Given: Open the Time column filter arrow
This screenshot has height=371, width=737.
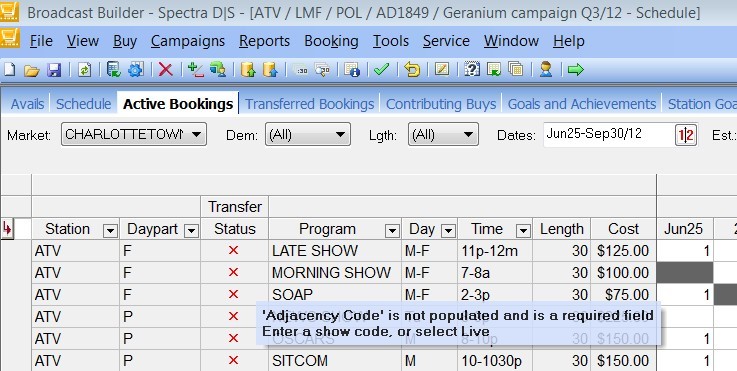Looking at the screenshot, I should point(523,230).
